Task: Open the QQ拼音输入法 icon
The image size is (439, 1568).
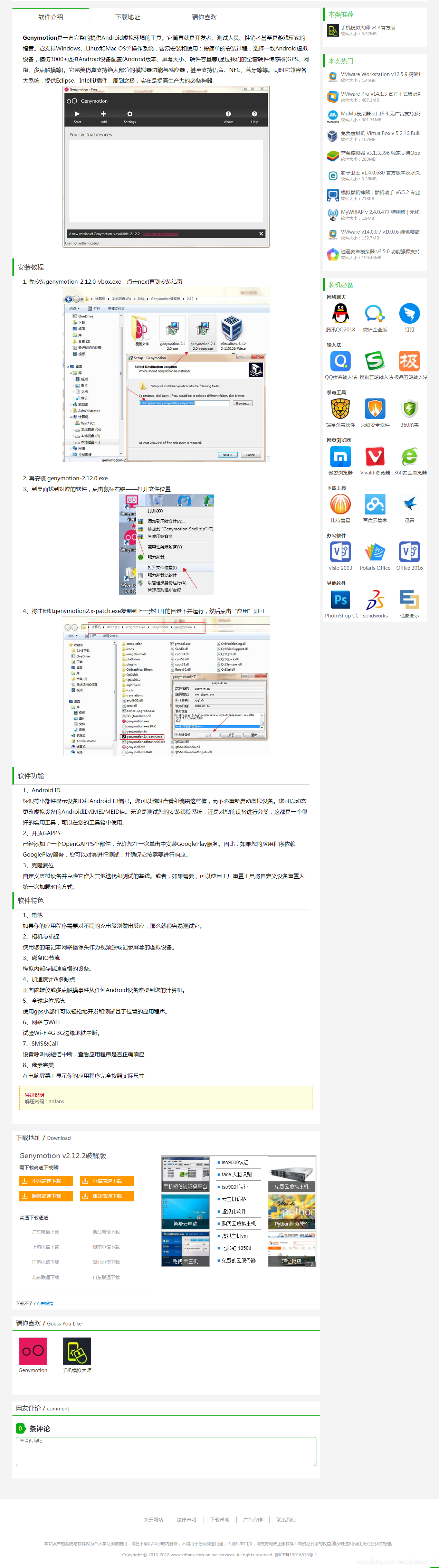Action: (x=340, y=361)
